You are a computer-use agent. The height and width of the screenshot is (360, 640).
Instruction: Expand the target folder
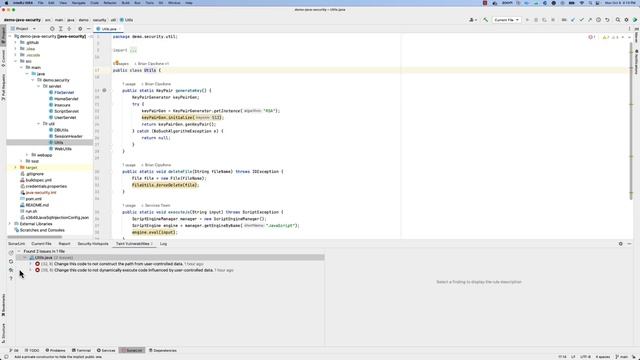click(16, 167)
